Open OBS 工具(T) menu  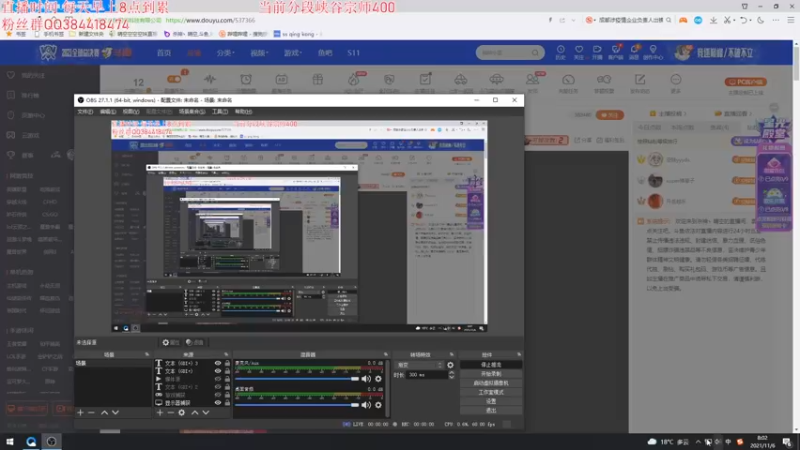pyautogui.click(x=220, y=111)
